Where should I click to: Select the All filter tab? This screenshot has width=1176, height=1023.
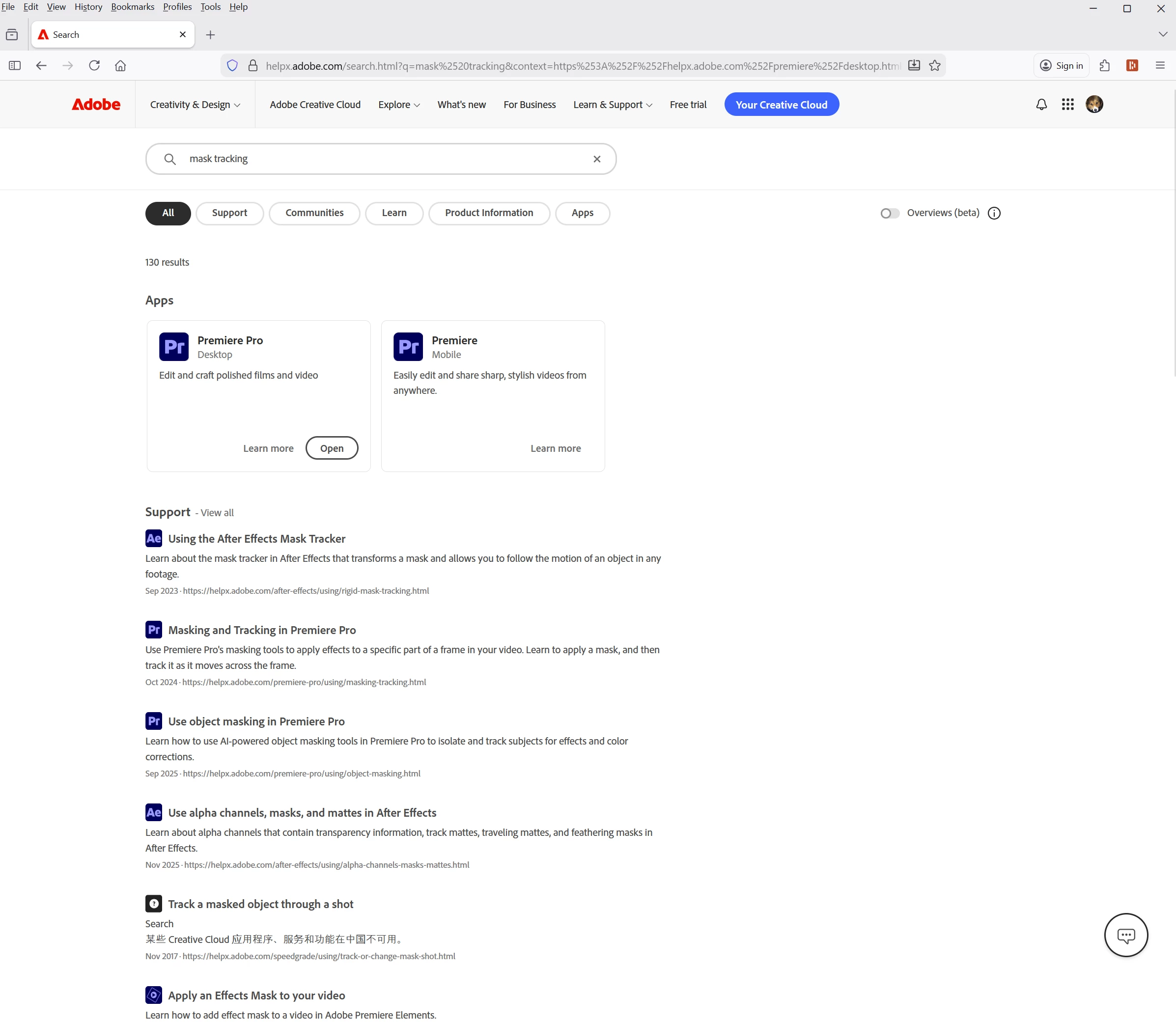[x=168, y=214]
